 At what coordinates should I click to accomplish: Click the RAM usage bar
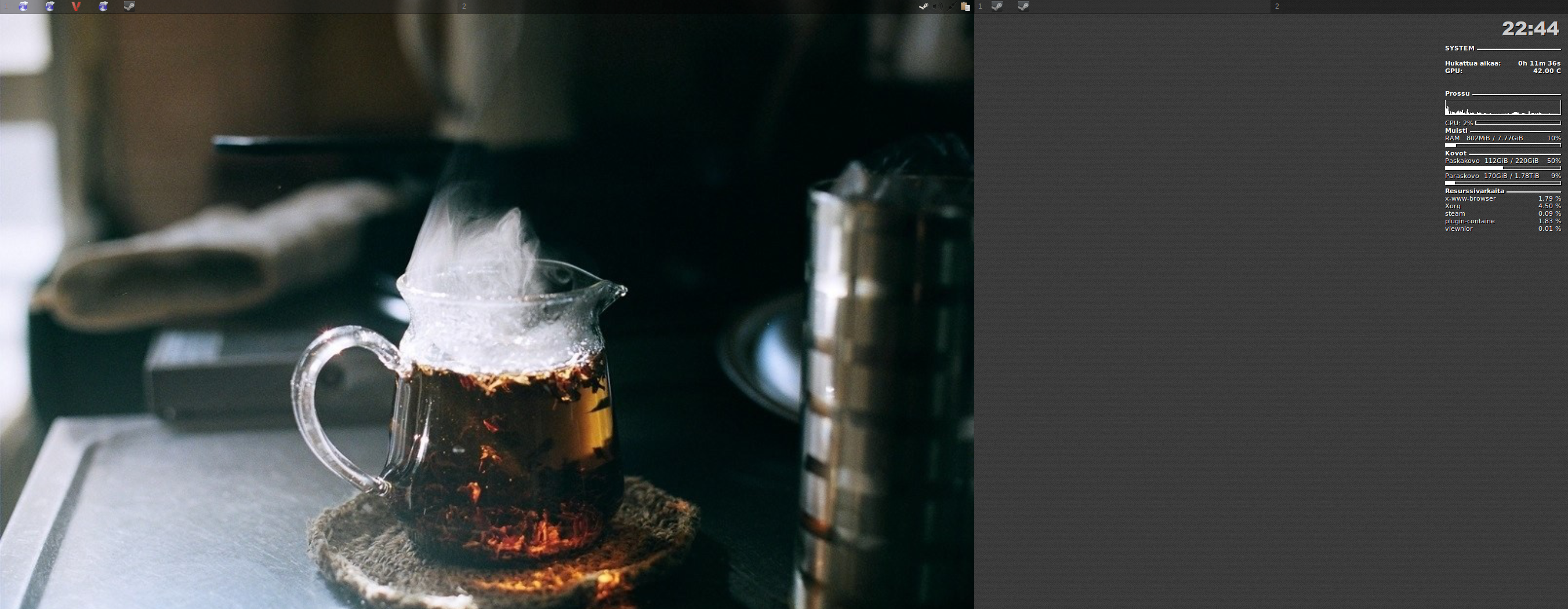(1502, 146)
